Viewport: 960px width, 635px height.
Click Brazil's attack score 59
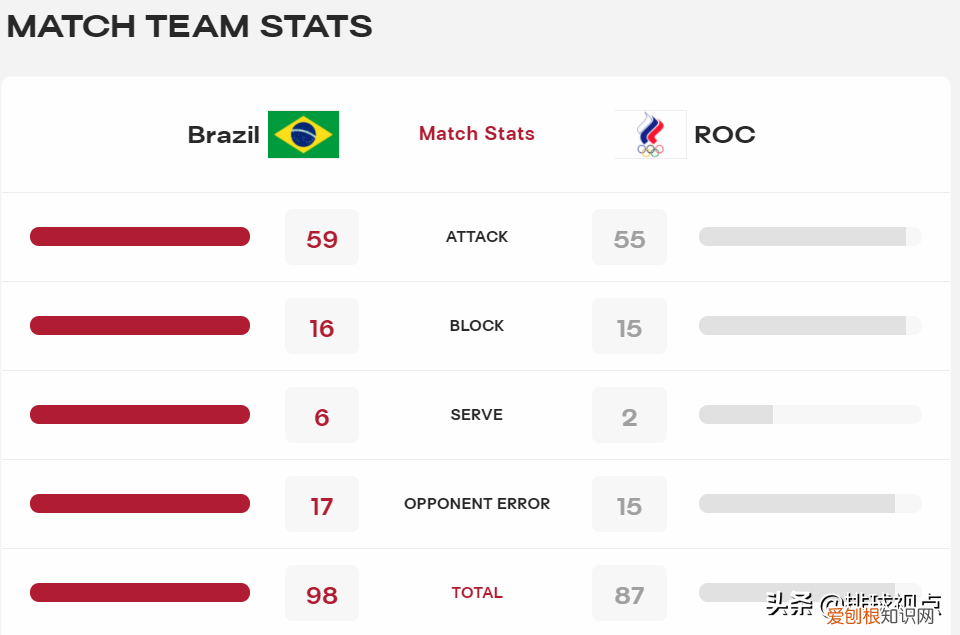[x=322, y=238]
